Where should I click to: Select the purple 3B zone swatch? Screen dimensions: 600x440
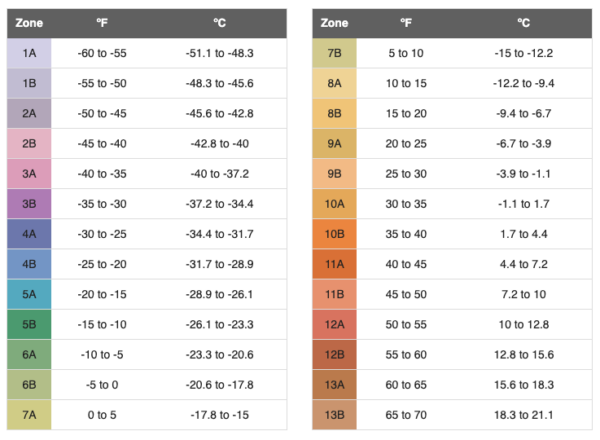coord(29,204)
